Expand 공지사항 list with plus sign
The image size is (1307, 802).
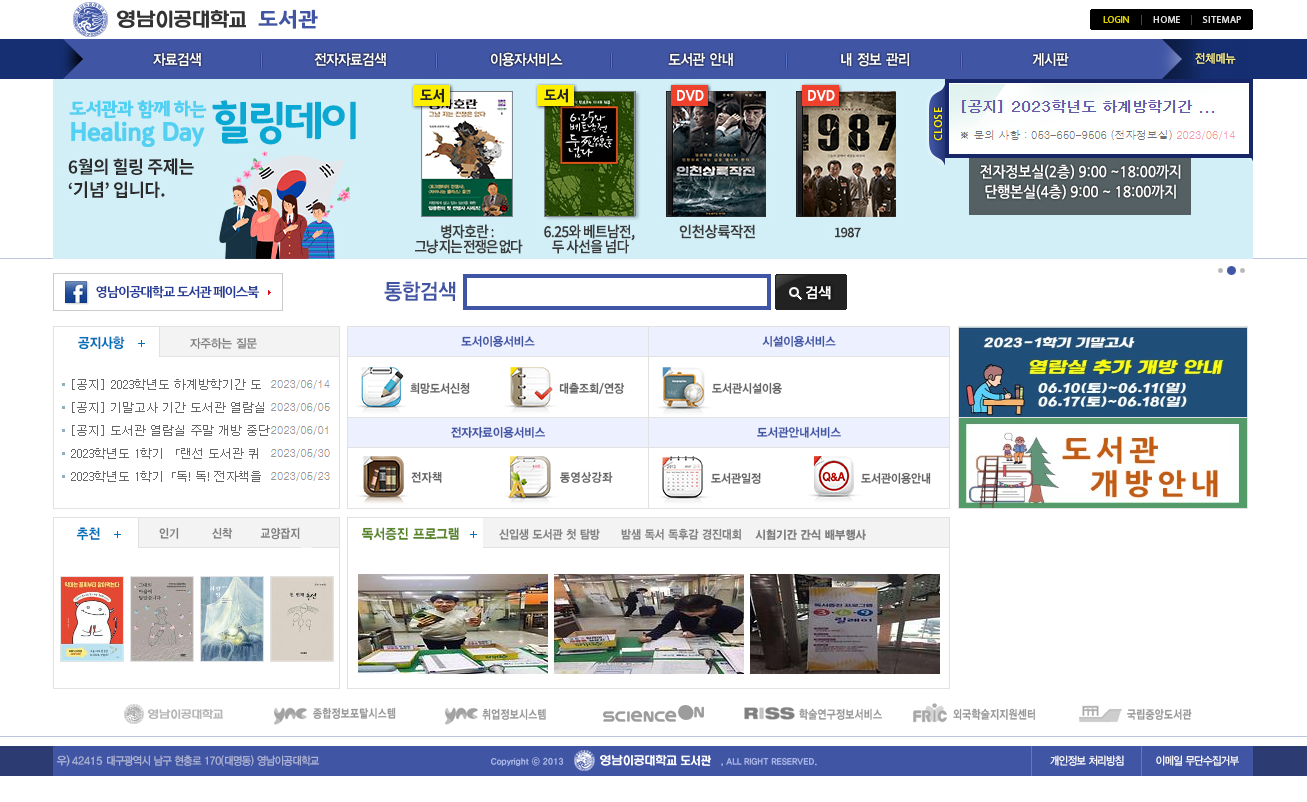141,344
